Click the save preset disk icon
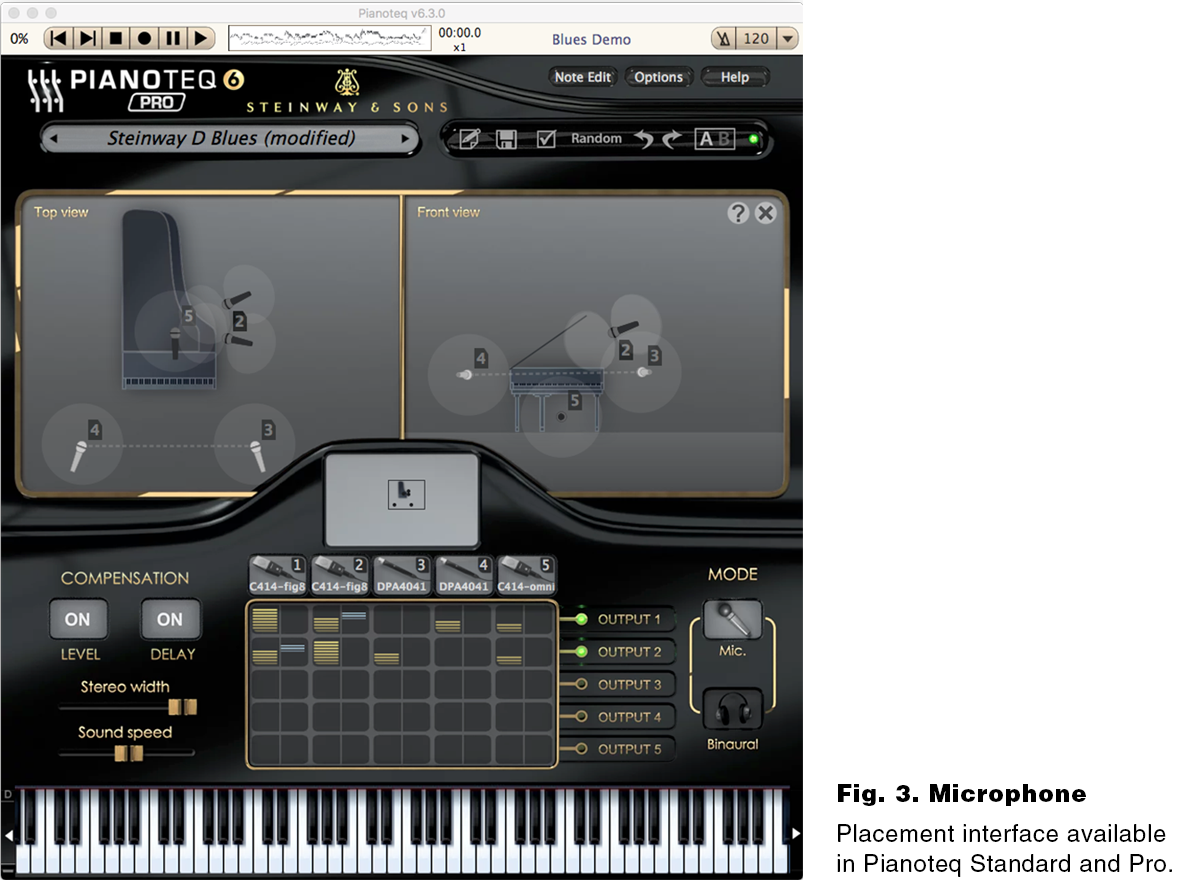 coord(507,139)
